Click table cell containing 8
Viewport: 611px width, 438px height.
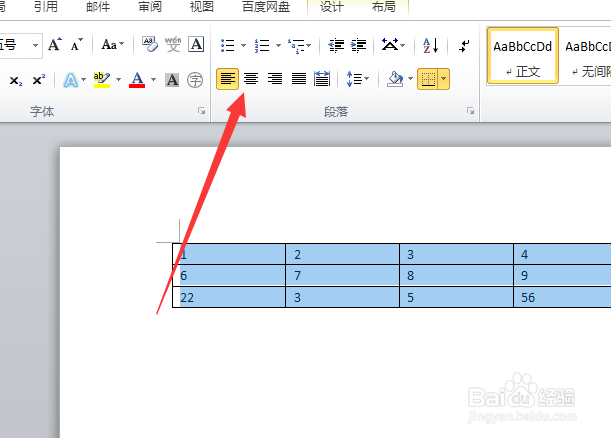pyautogui.click(x=456, y=276)
